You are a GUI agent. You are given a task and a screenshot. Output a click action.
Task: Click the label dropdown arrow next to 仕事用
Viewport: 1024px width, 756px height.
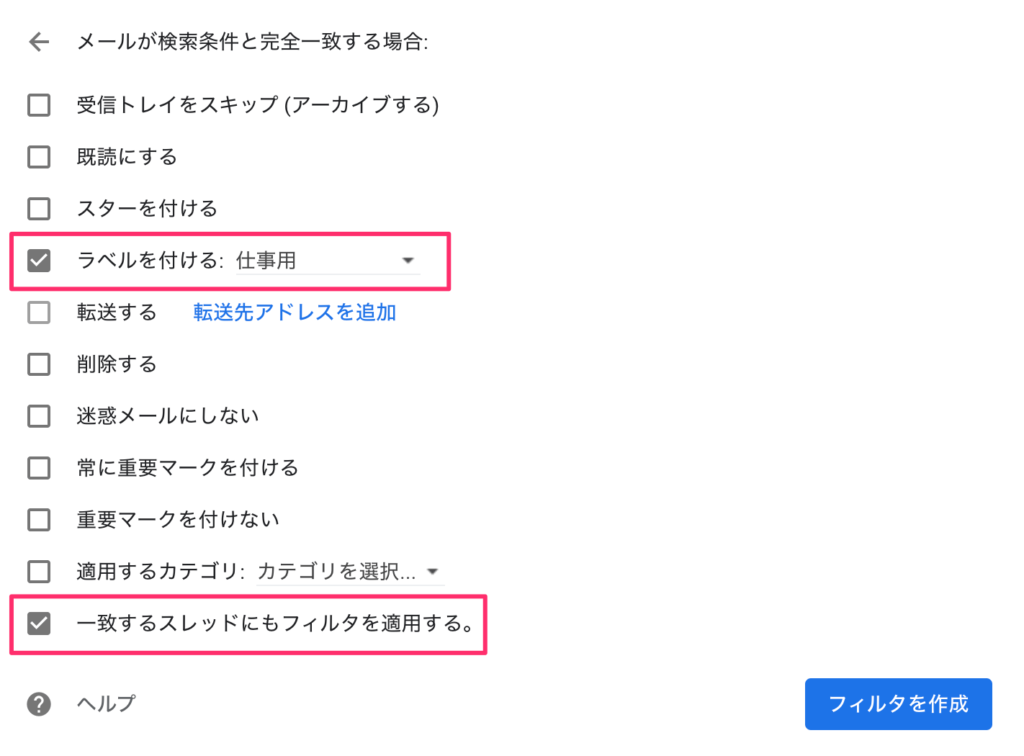[x=408, y=259]
